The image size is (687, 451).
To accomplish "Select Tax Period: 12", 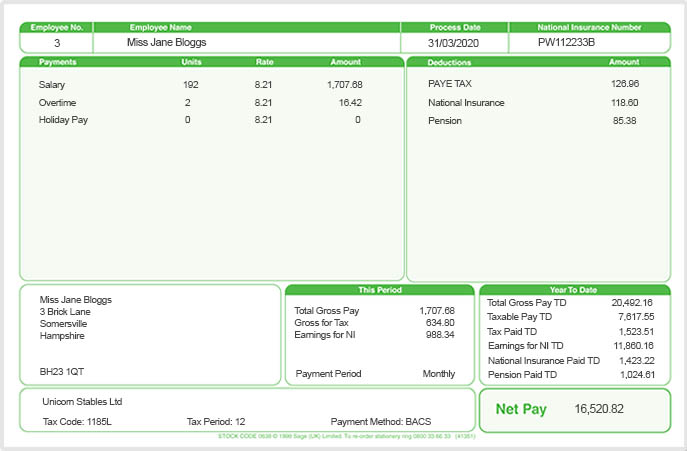I will coord(216,422).
